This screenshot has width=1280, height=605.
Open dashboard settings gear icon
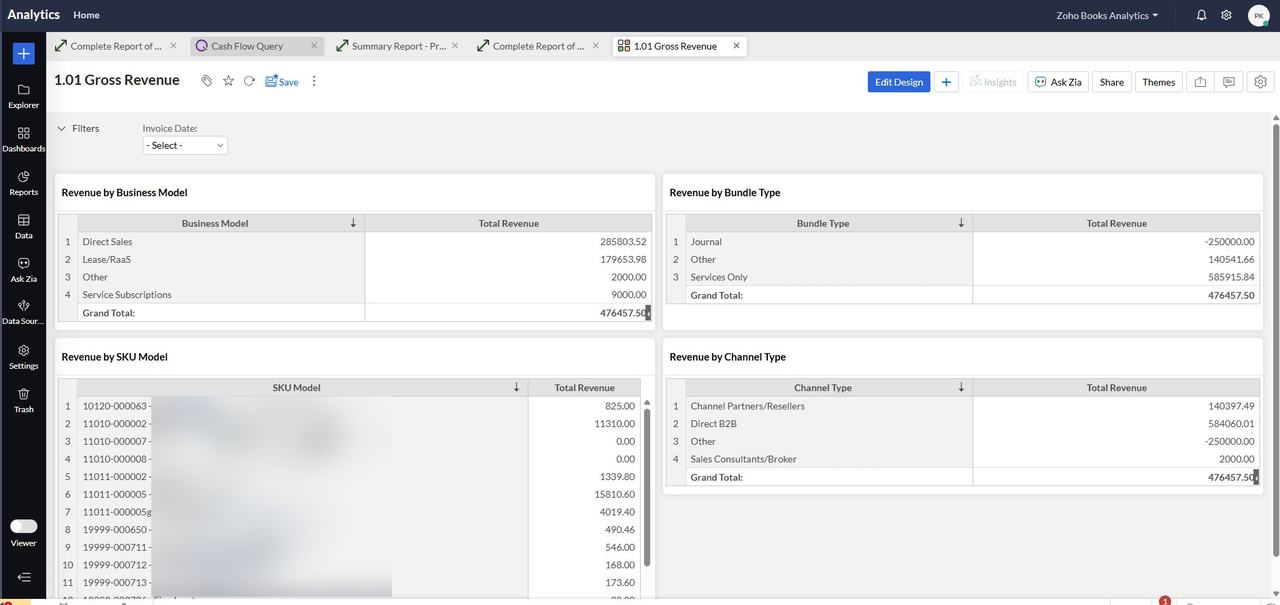click(1260, 82)
